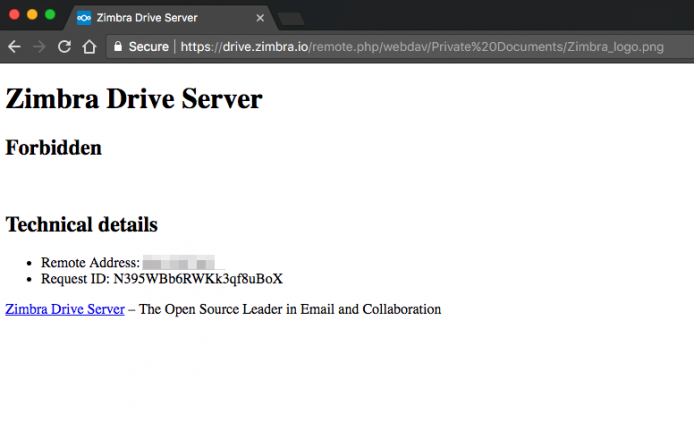Click the green maximize window button
The width and height of the screenshot is (694, 430).
pyautogui.click(x=50, y=15)
